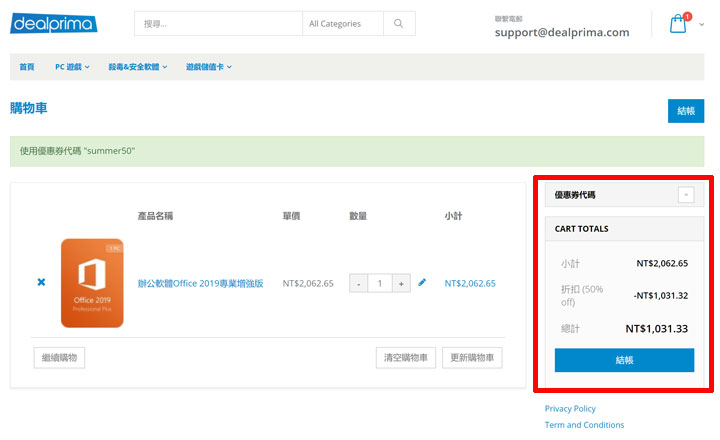Remove Office 2019 item with X icon
720x440 pixels.
click(41, 283)
